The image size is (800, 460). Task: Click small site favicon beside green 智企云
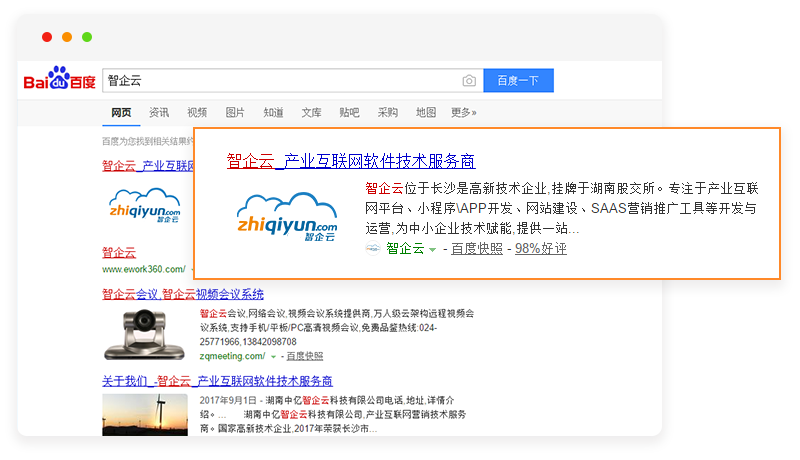coord(373,248)
